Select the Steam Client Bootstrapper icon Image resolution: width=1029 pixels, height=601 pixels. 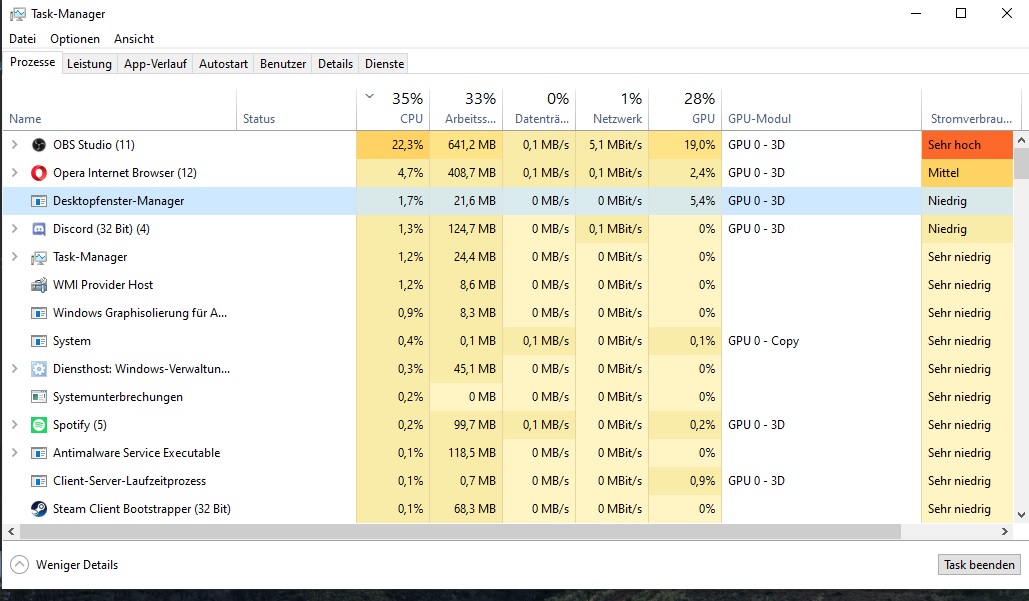tap(39, 509)
